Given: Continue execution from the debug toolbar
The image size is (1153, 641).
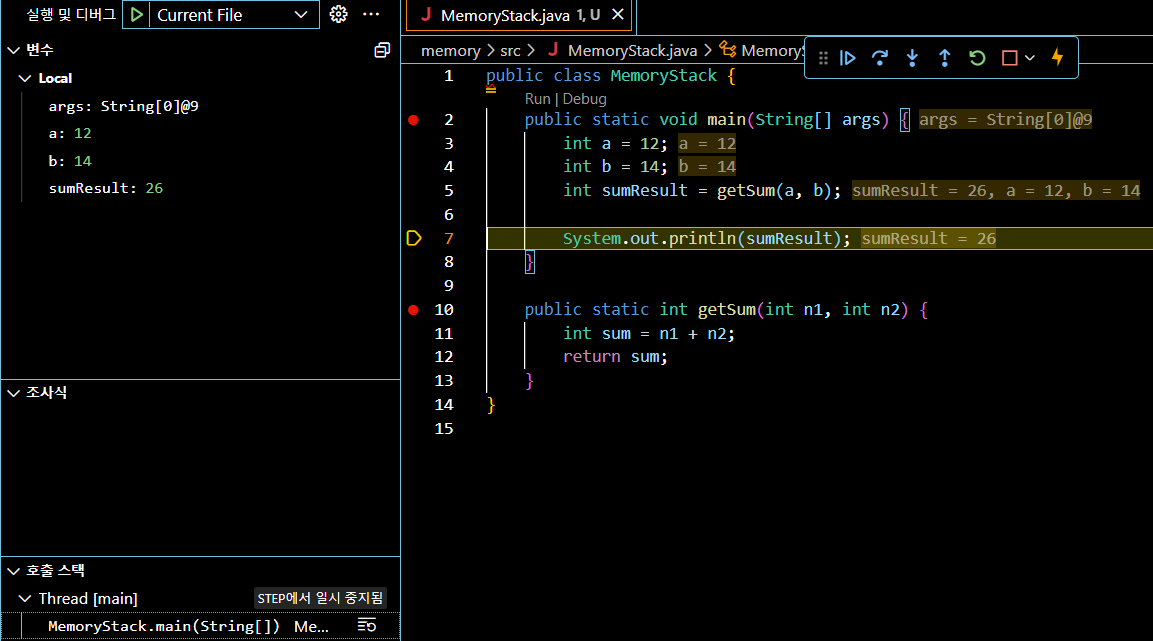Looking at the screenshot, I should click(847, 58).
